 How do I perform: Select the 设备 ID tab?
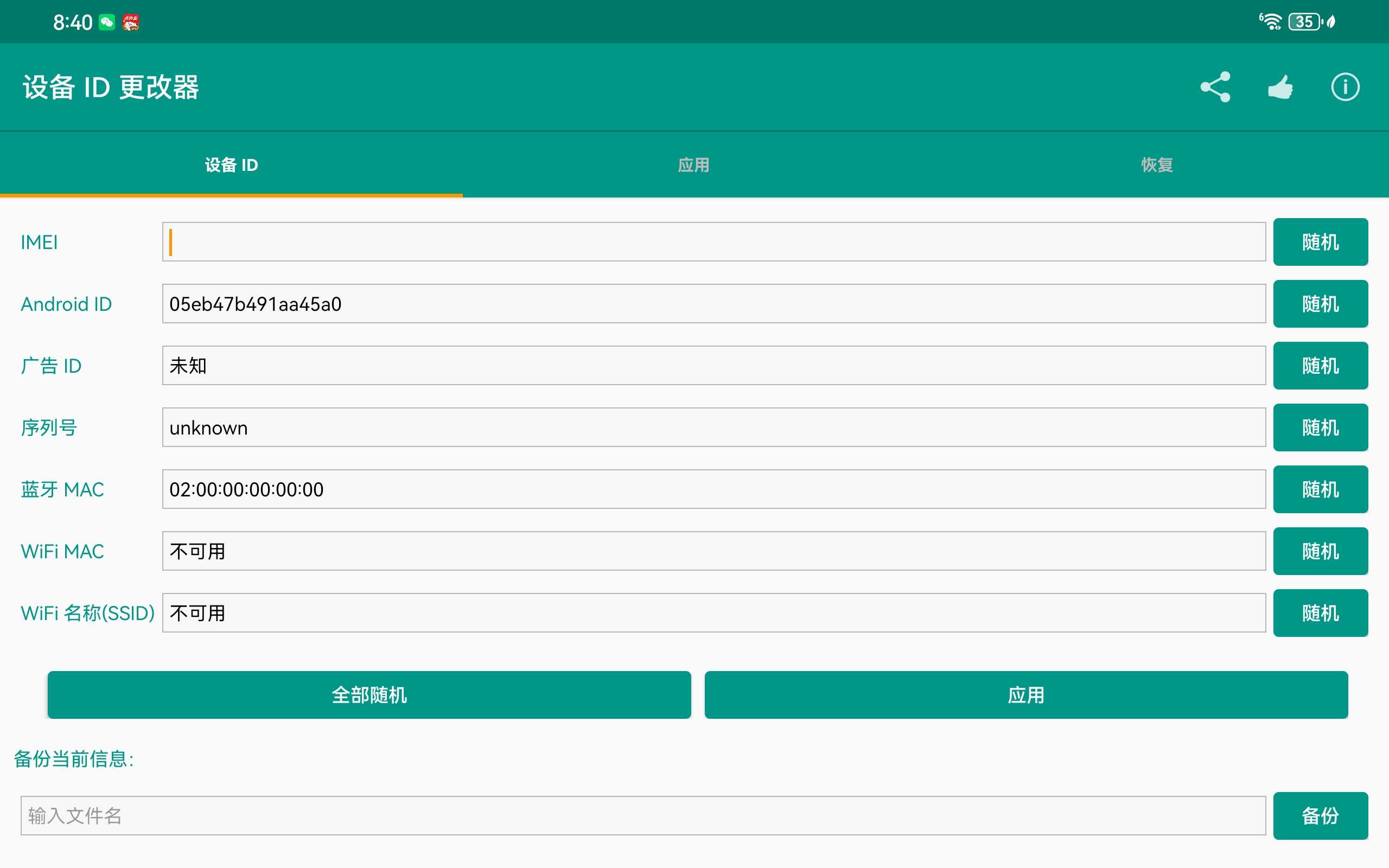coord(231,165)
